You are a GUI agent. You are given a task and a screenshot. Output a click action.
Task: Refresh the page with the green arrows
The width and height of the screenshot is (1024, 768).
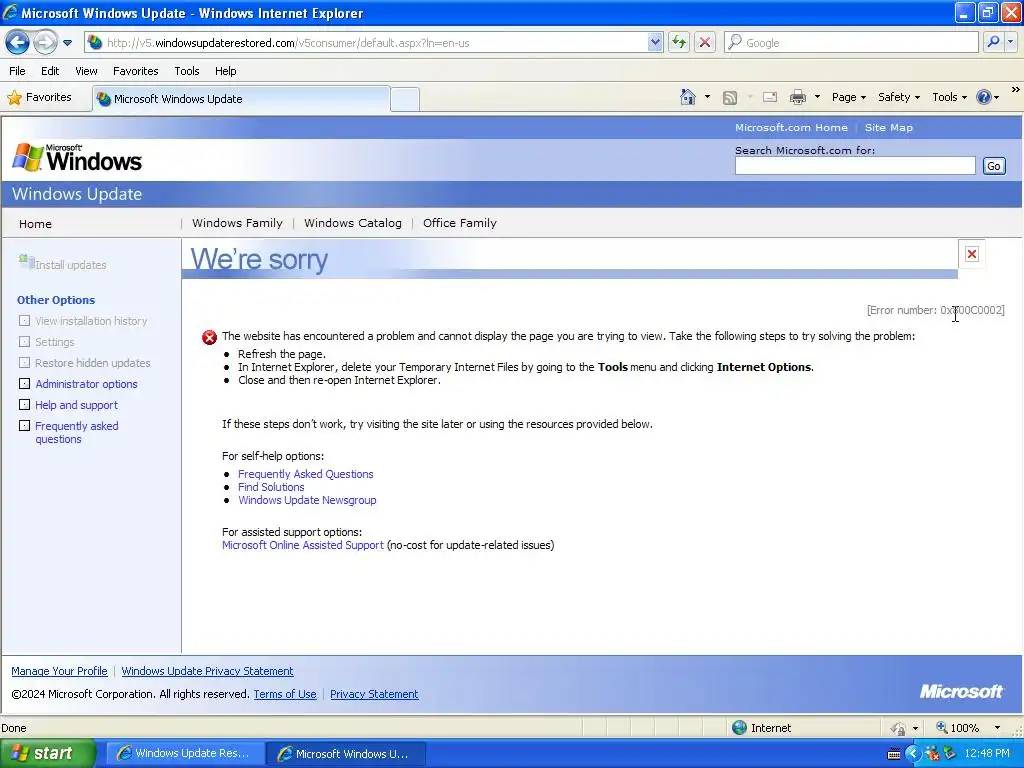(679, 42)
